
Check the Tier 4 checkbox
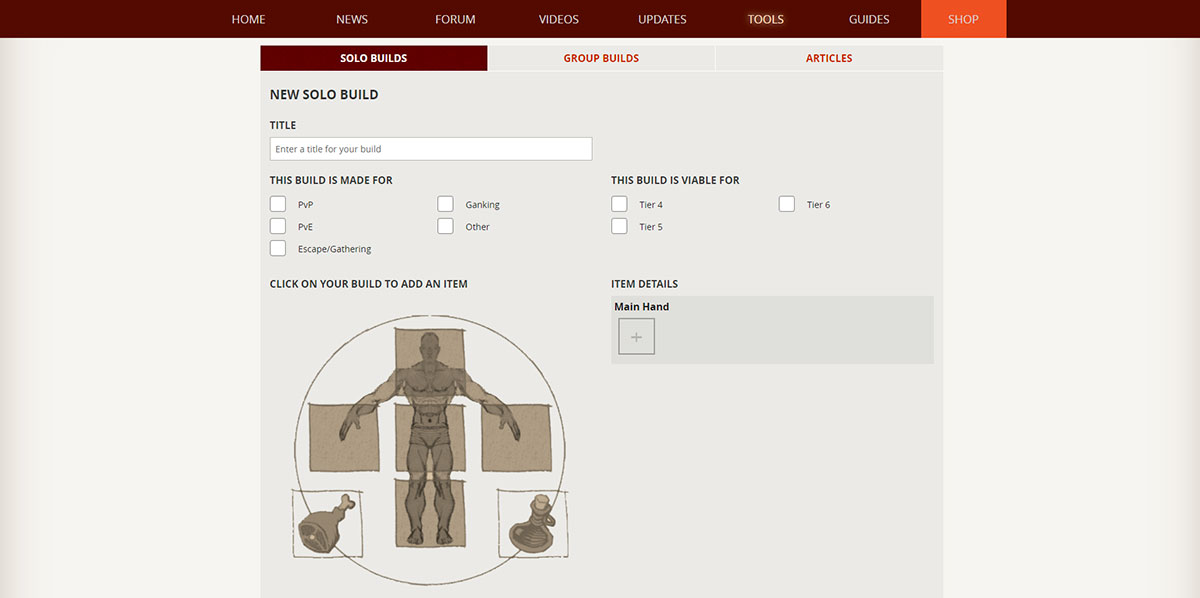click(x=620, y=204)
